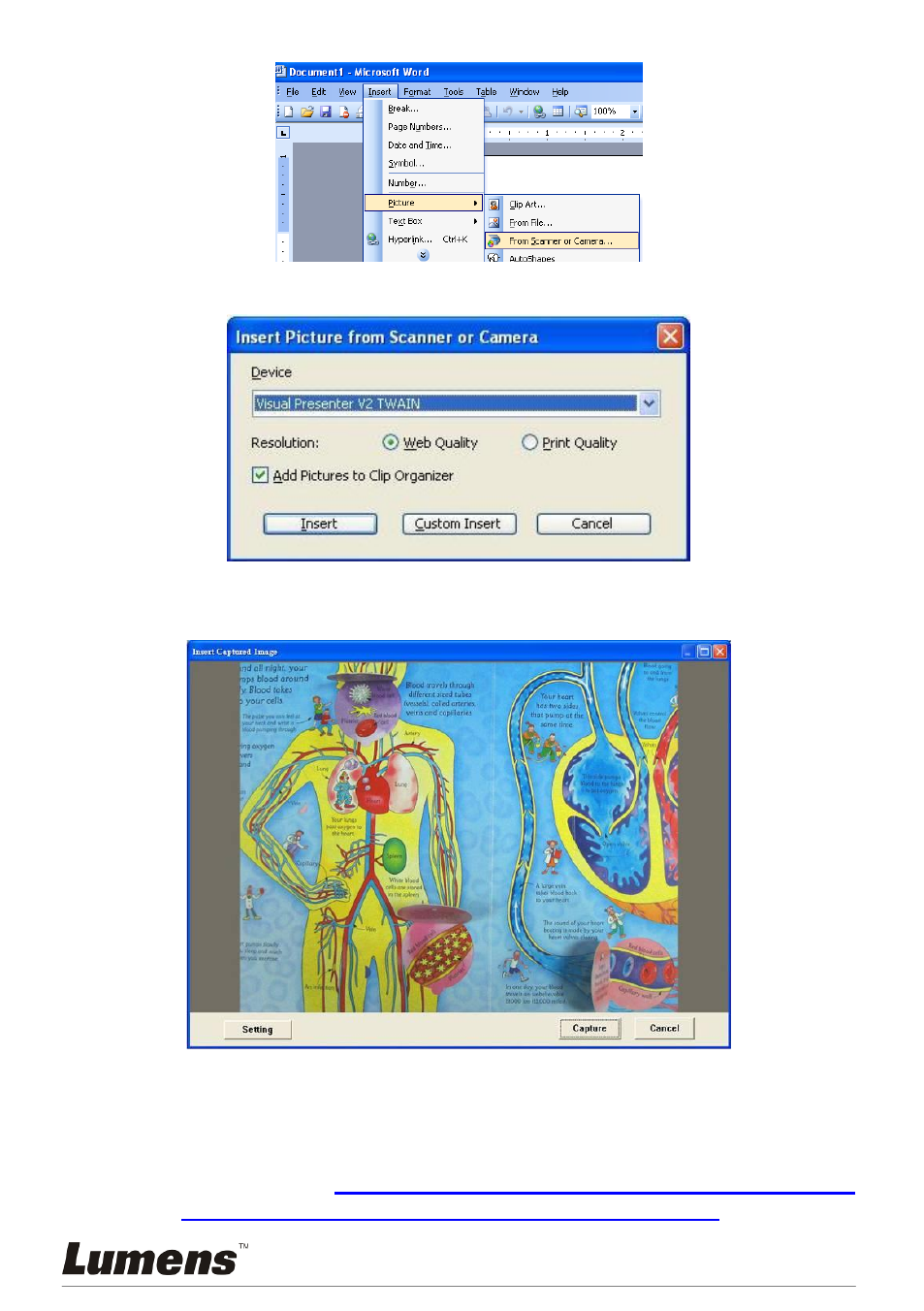Minimize the Insert Captured Image window

click(x=688, y=652)
